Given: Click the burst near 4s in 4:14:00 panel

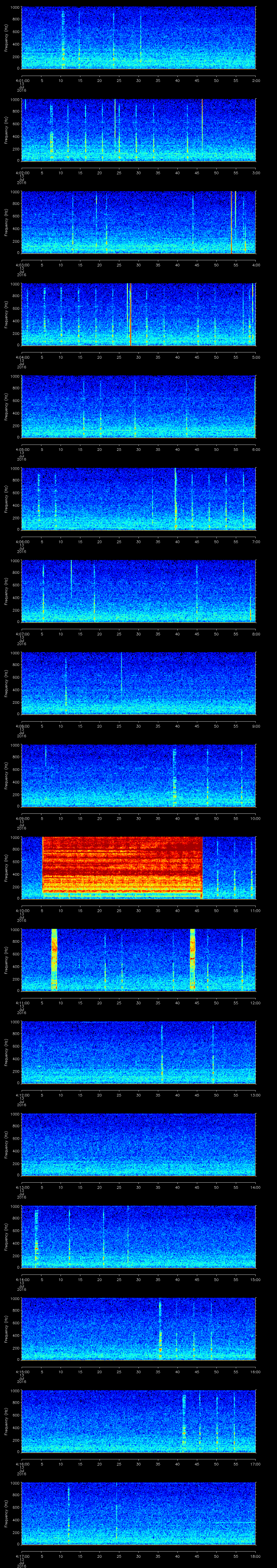Looking at the screenshot, I should [x=37, y=1236].
